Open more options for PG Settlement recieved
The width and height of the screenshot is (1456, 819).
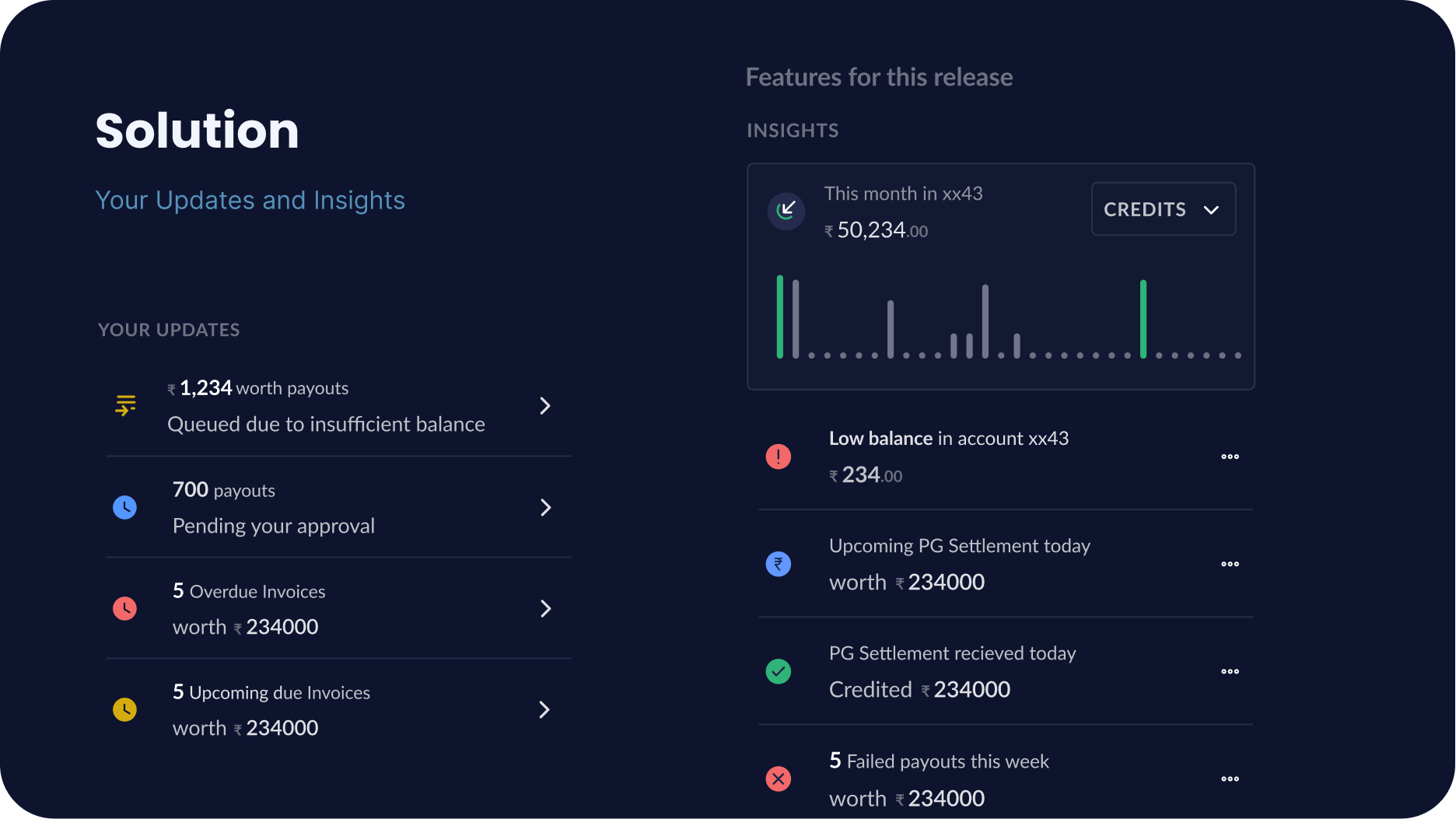point(1230,671)
